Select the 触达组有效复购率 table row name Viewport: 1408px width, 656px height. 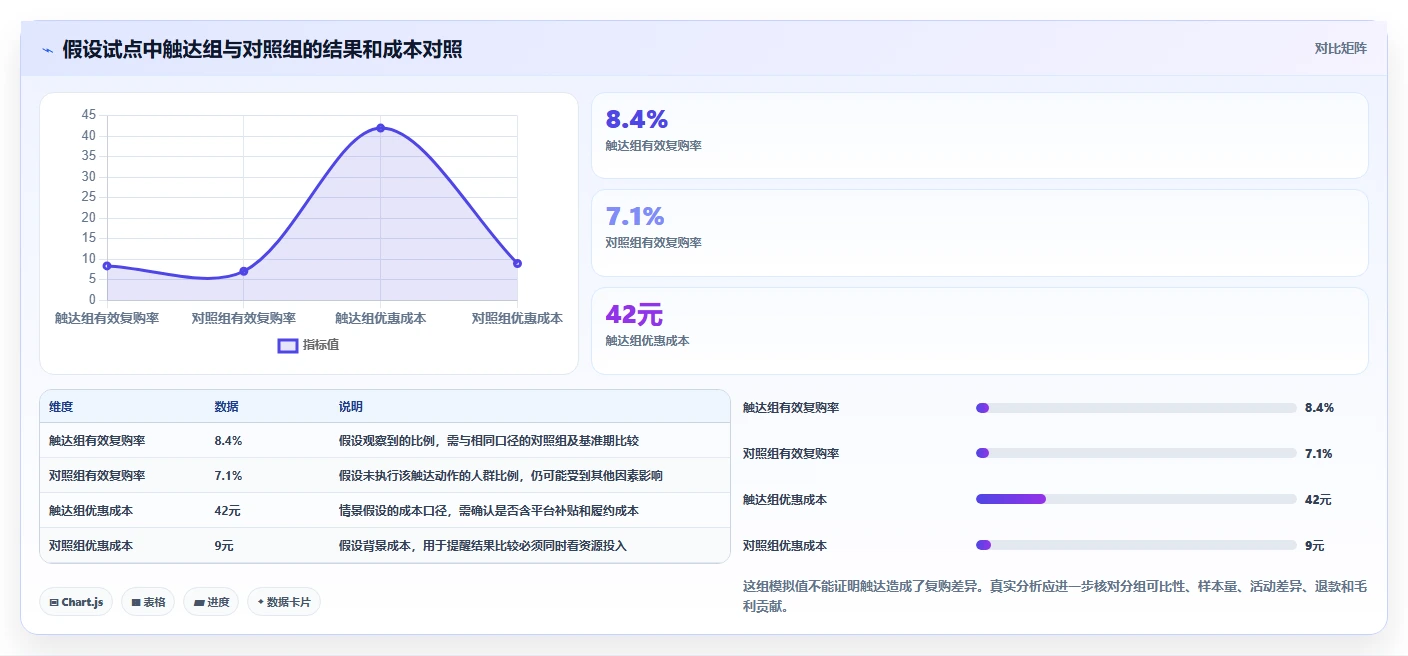(x=97, y=440)
